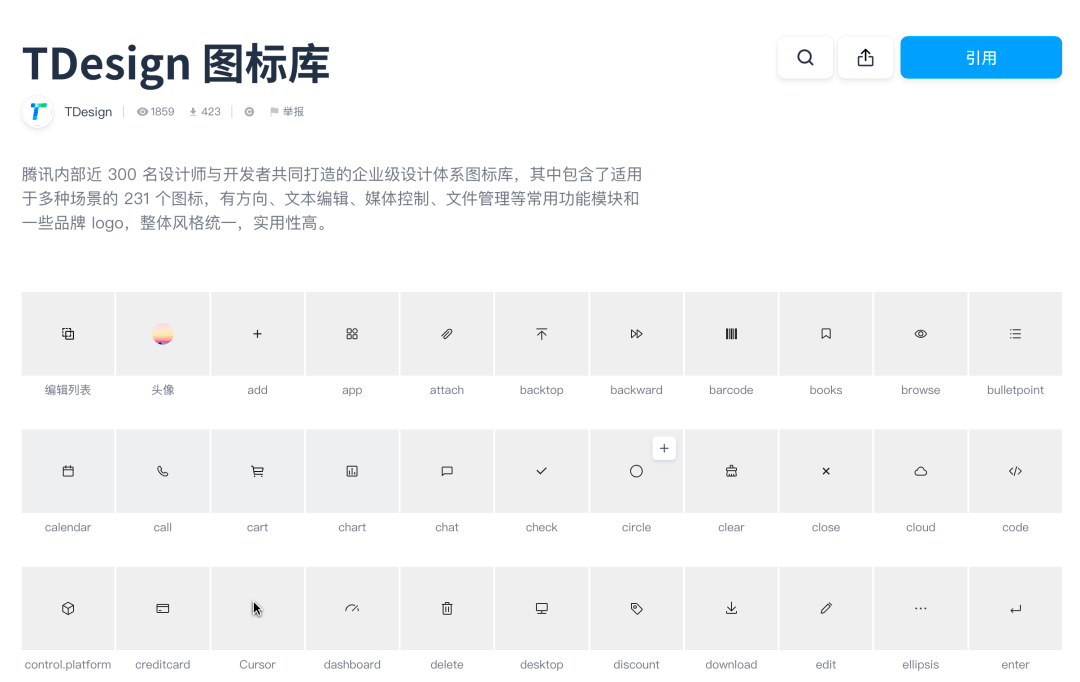Select the browse eye icon tile
1080x682 pixels.
coord(920,334)
